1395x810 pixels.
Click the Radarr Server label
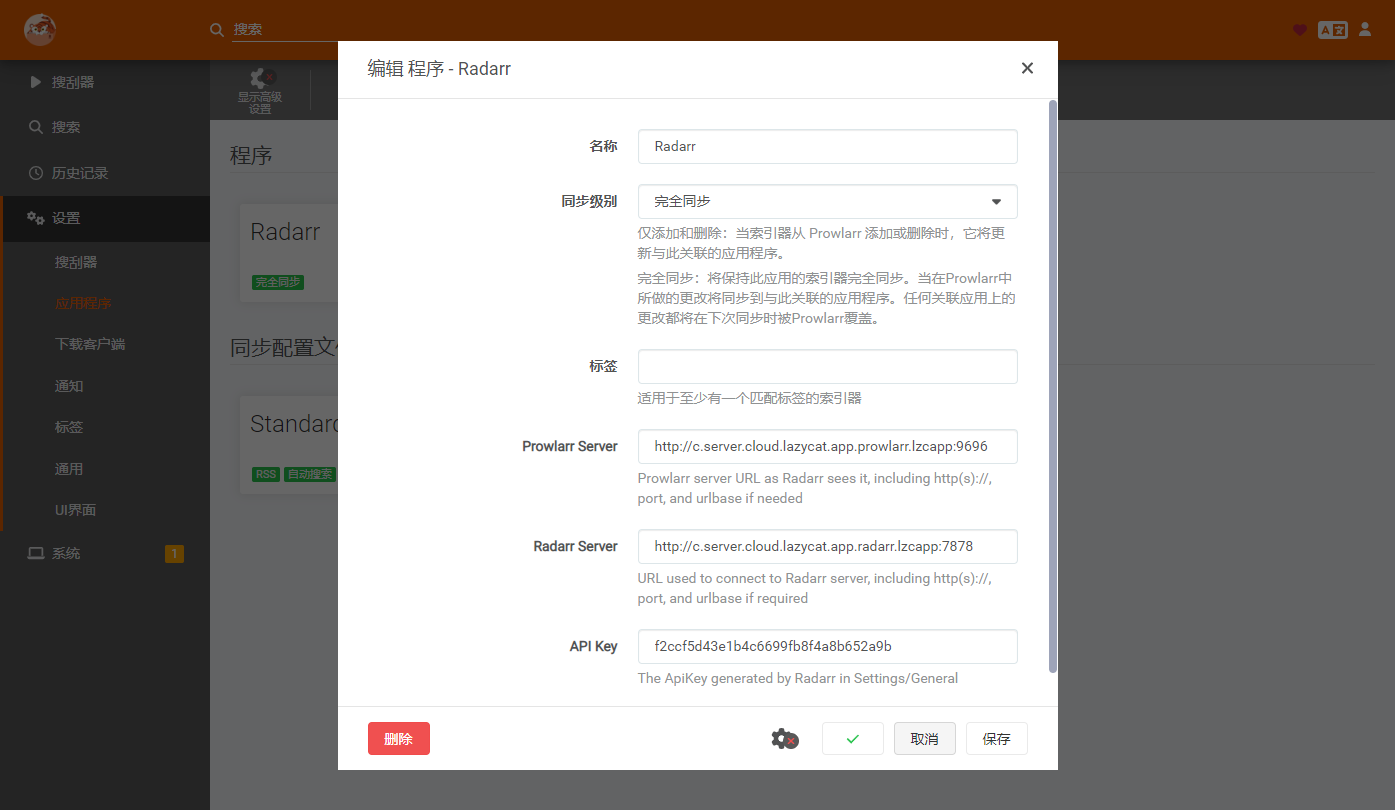coord(576,546)
